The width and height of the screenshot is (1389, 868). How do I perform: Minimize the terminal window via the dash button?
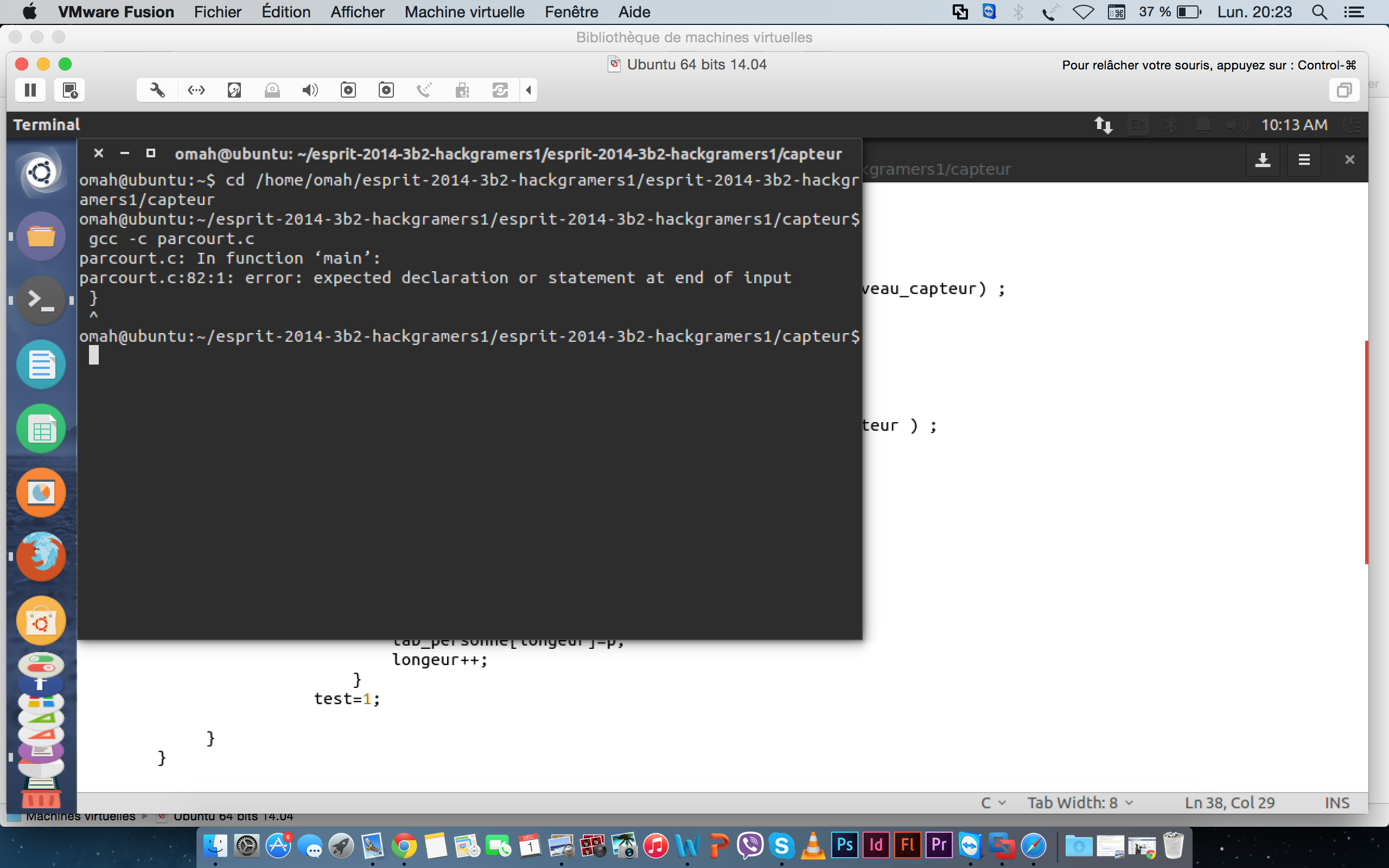click(125, 154)
